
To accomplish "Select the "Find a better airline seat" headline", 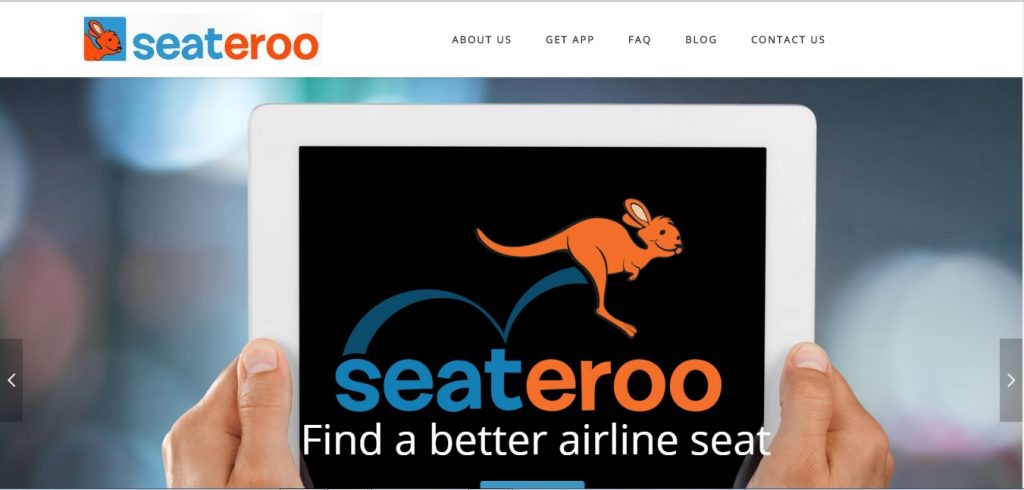I will (x=536, y=440).
